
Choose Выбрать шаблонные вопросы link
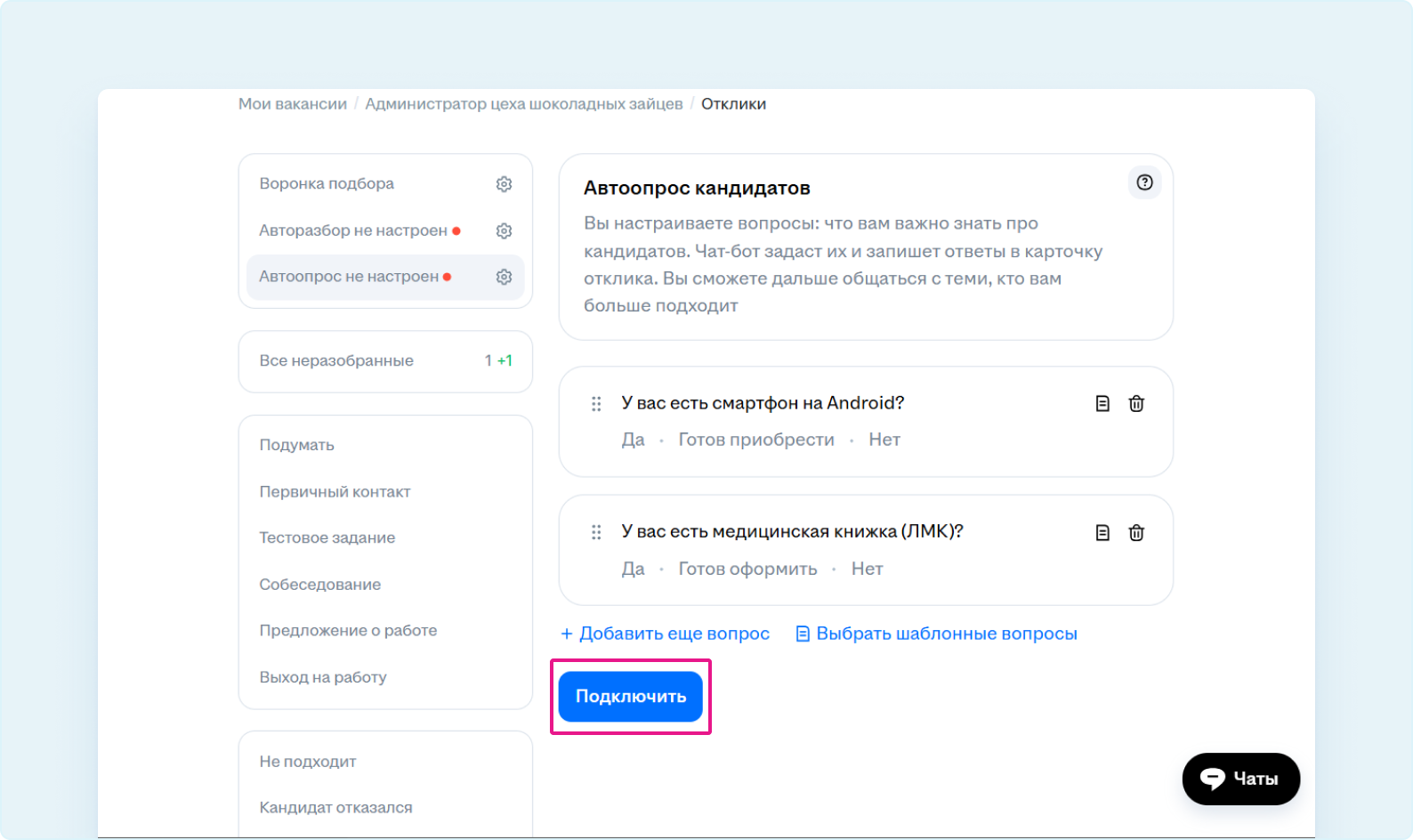(x=936, y=634)
